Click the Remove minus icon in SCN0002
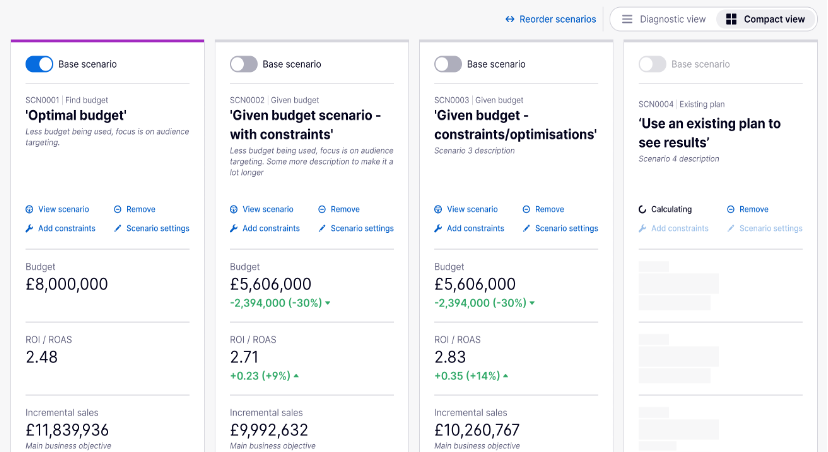The image size is (828, 452). tap(322, 209)
